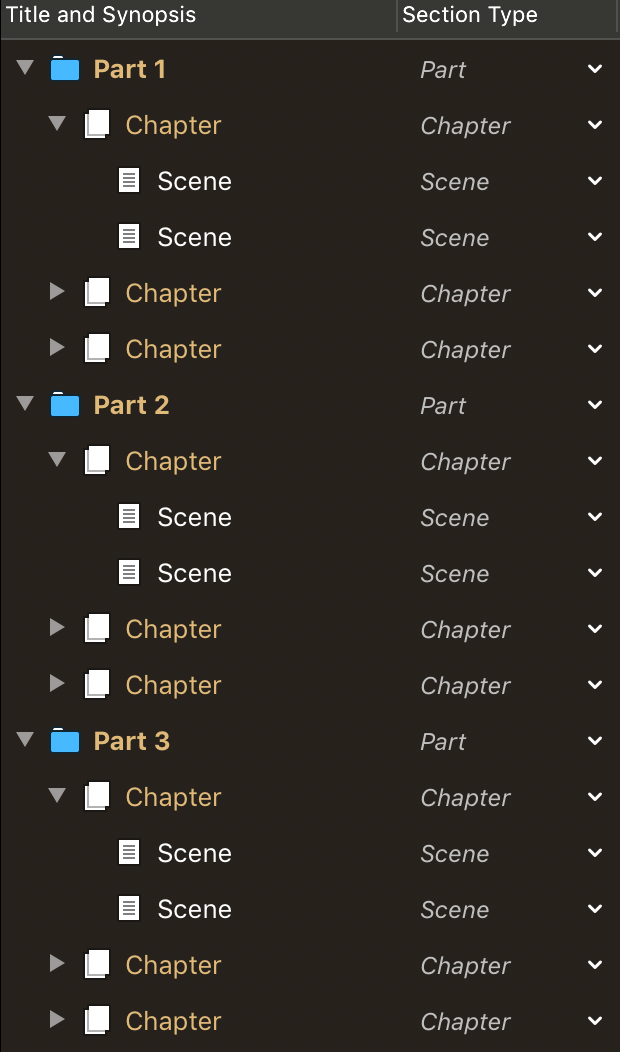Viewport: 620px width, 1052px height.
Task: Collapse the first Chapter under Part 3
Action: coord(57,796)
